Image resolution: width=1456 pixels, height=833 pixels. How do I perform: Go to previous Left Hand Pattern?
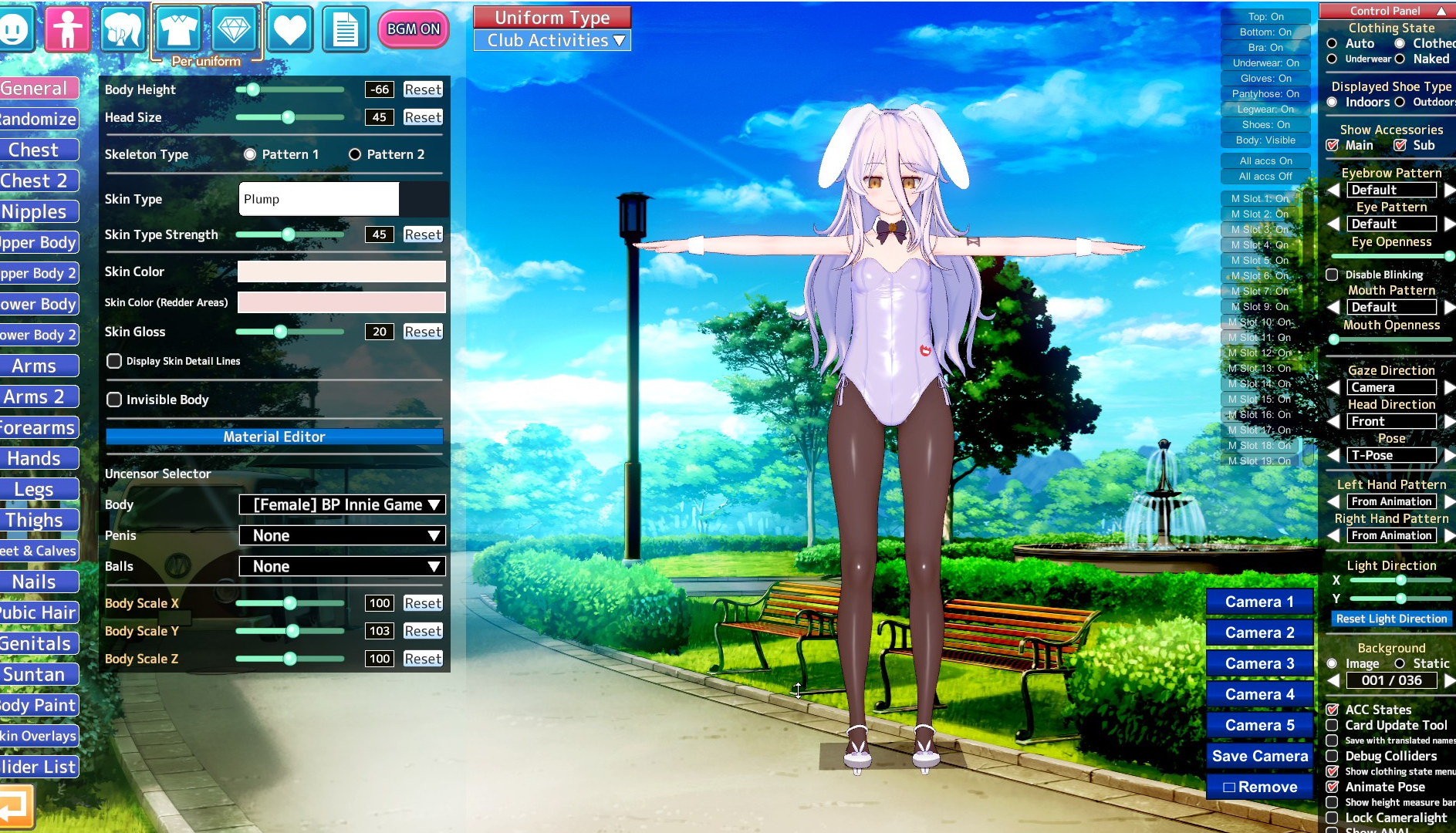(x=1333, y=501)
